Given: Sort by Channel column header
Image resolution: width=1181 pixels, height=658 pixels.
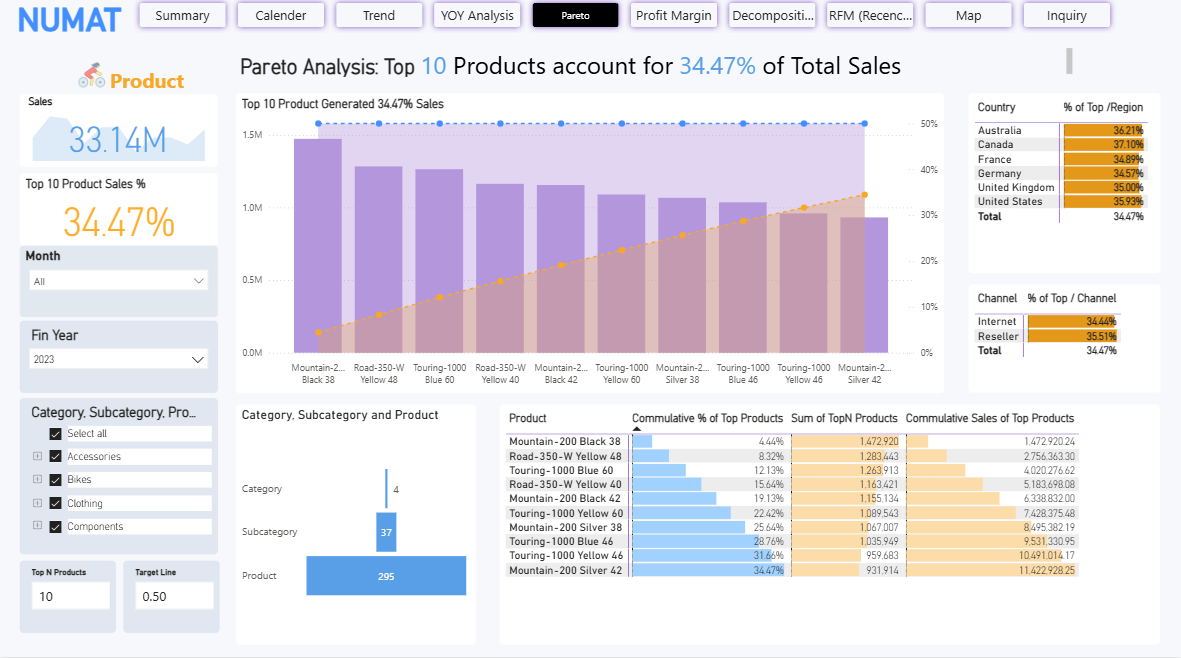Looking at the screenshot, I should coord(997,299).
